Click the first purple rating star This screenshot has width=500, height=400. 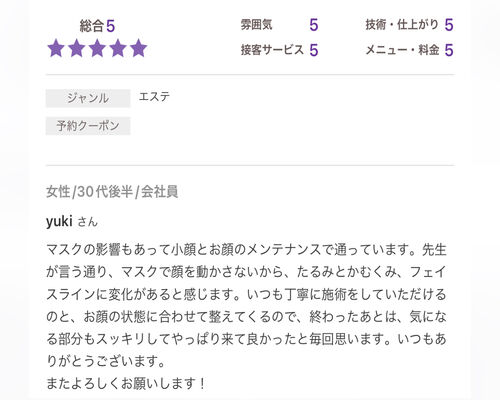[x=56, y=48]
